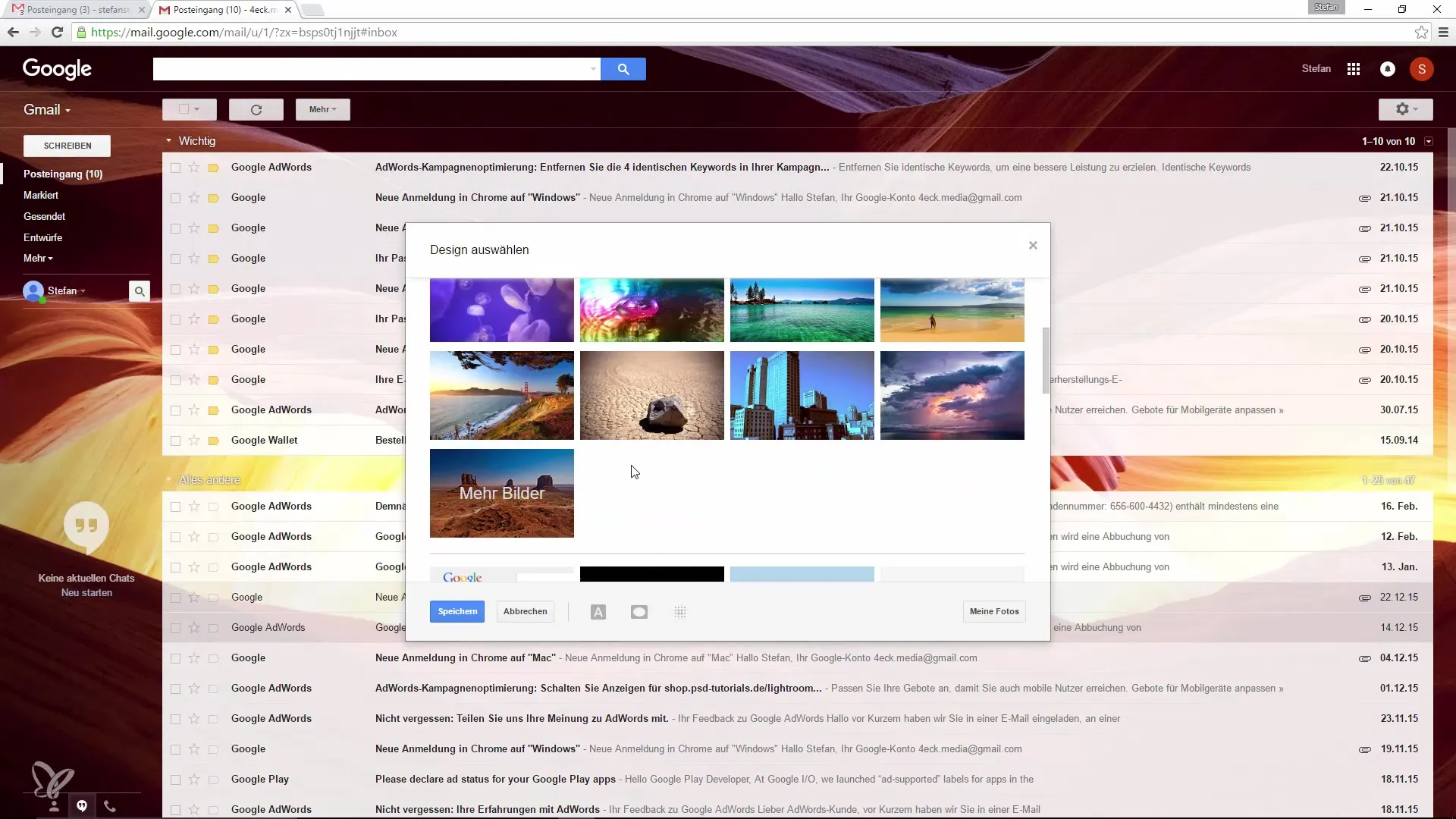
Task: Select the black solid color theme
Action: click(652, 574)
